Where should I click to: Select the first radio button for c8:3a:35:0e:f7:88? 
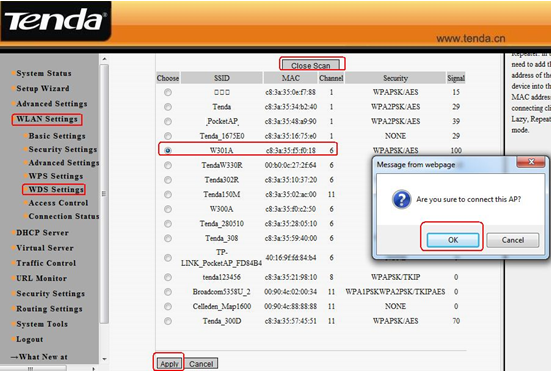coord(168,92)
